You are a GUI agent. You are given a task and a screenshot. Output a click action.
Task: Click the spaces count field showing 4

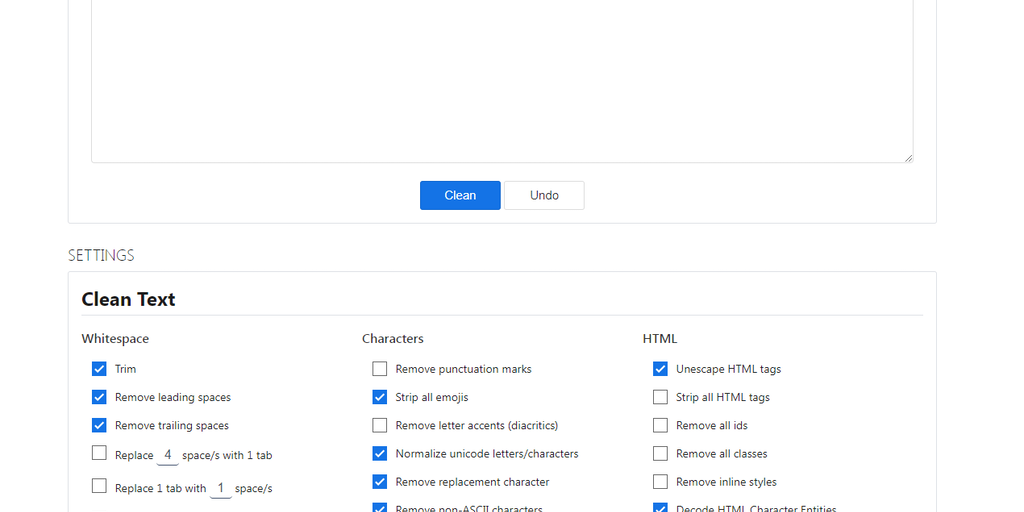[168, 455]
